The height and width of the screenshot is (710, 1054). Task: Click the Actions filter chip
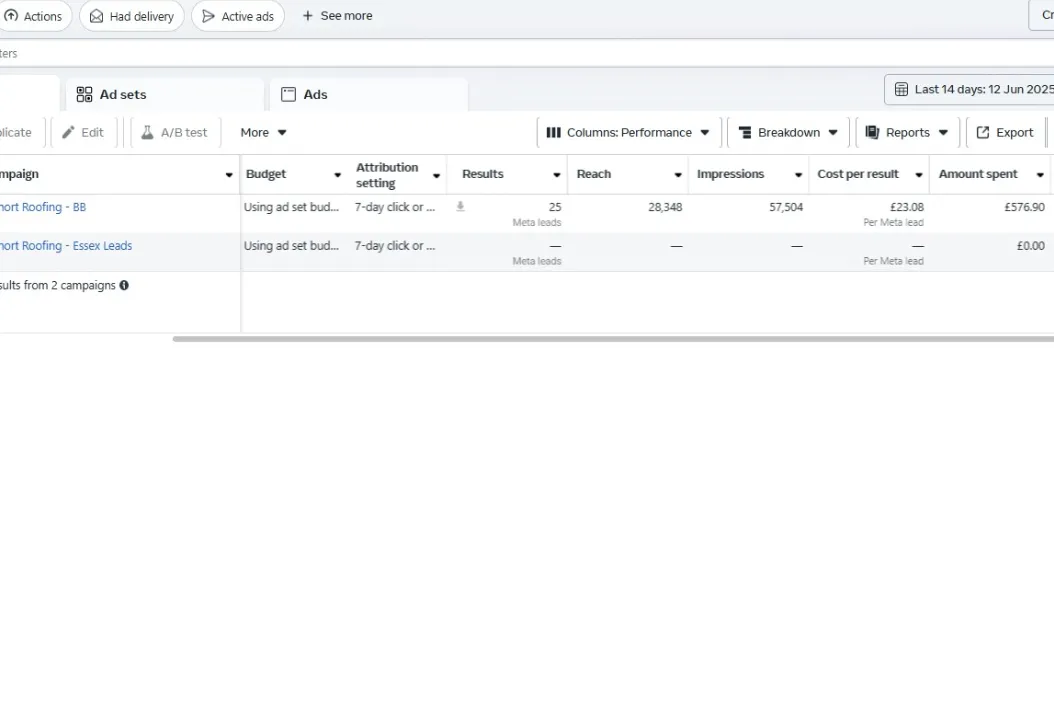pos(35,16)
